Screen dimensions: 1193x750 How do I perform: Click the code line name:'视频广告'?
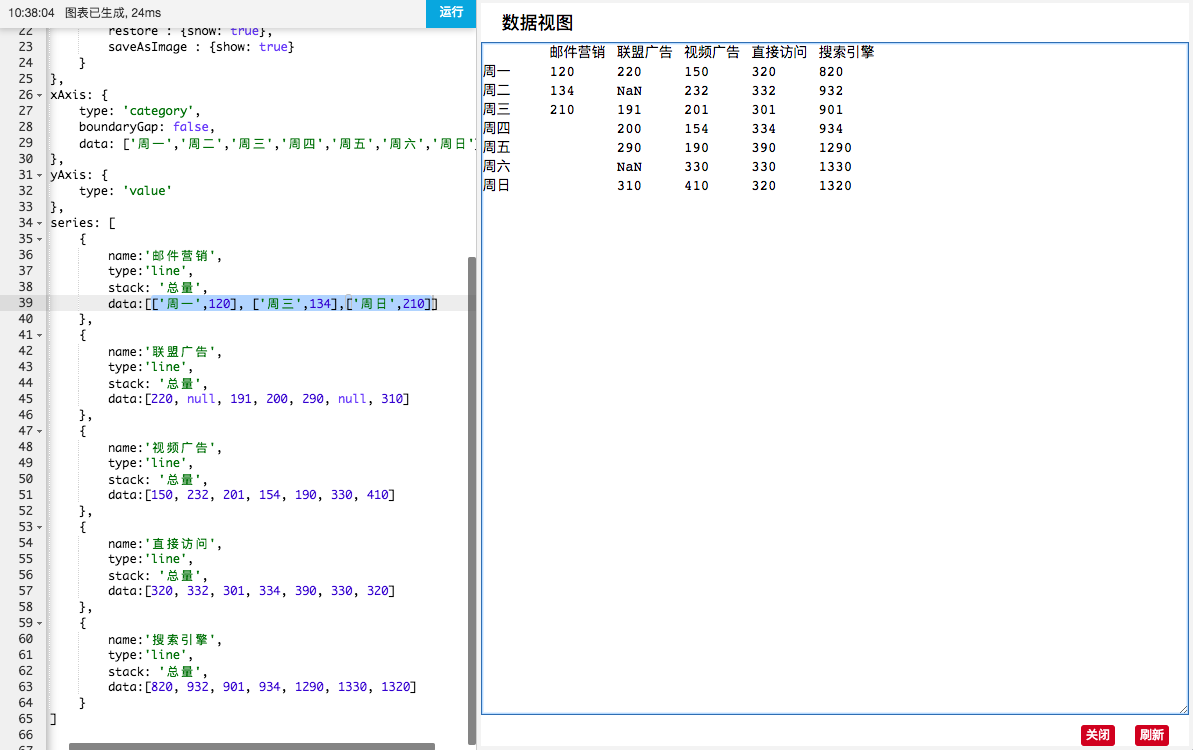164,447
